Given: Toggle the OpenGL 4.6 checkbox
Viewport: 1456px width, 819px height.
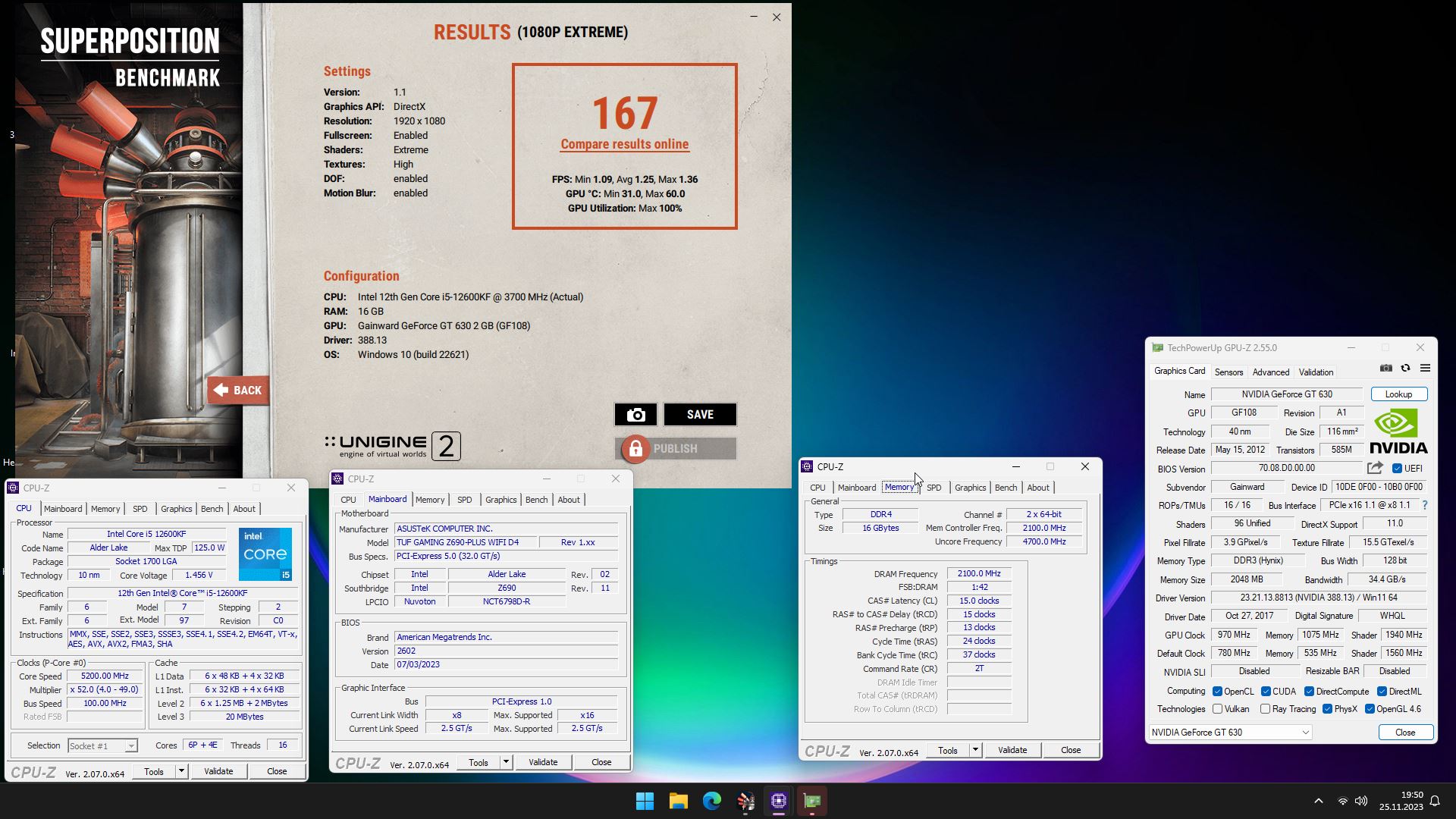Looking at the screenshot, I should coord(1370,709).
